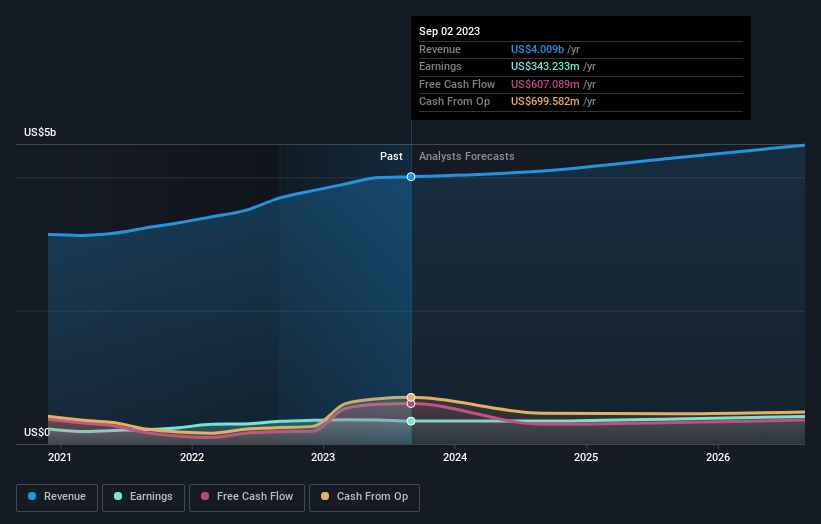Toggle the Cash From Op legend series

364,497
